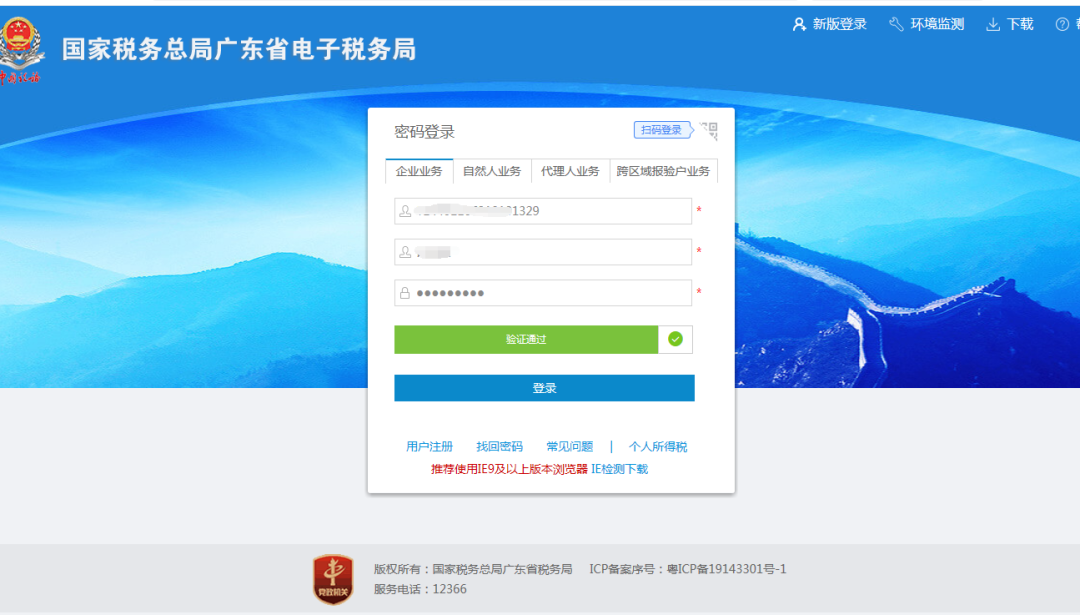Select the 企业业务 tab
Screen dimensions: 1080x615
click(419, 171)
